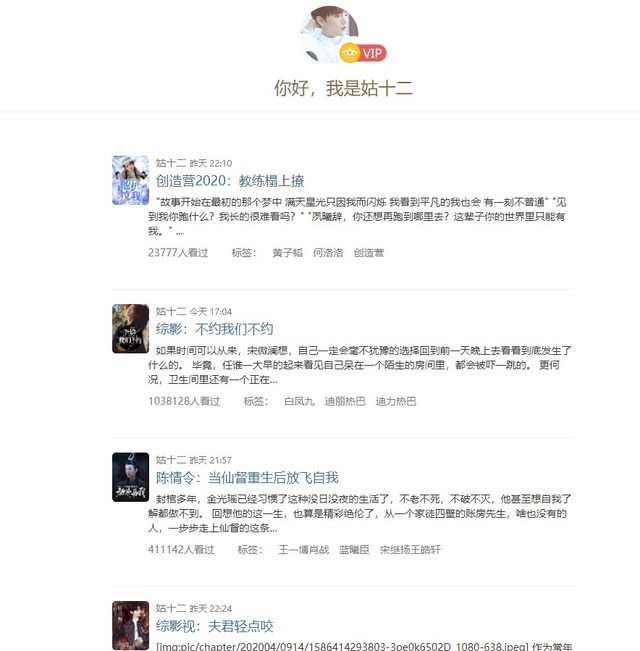
Task: Click the heading 你好，我是姑十二
Action: [343, 88]
